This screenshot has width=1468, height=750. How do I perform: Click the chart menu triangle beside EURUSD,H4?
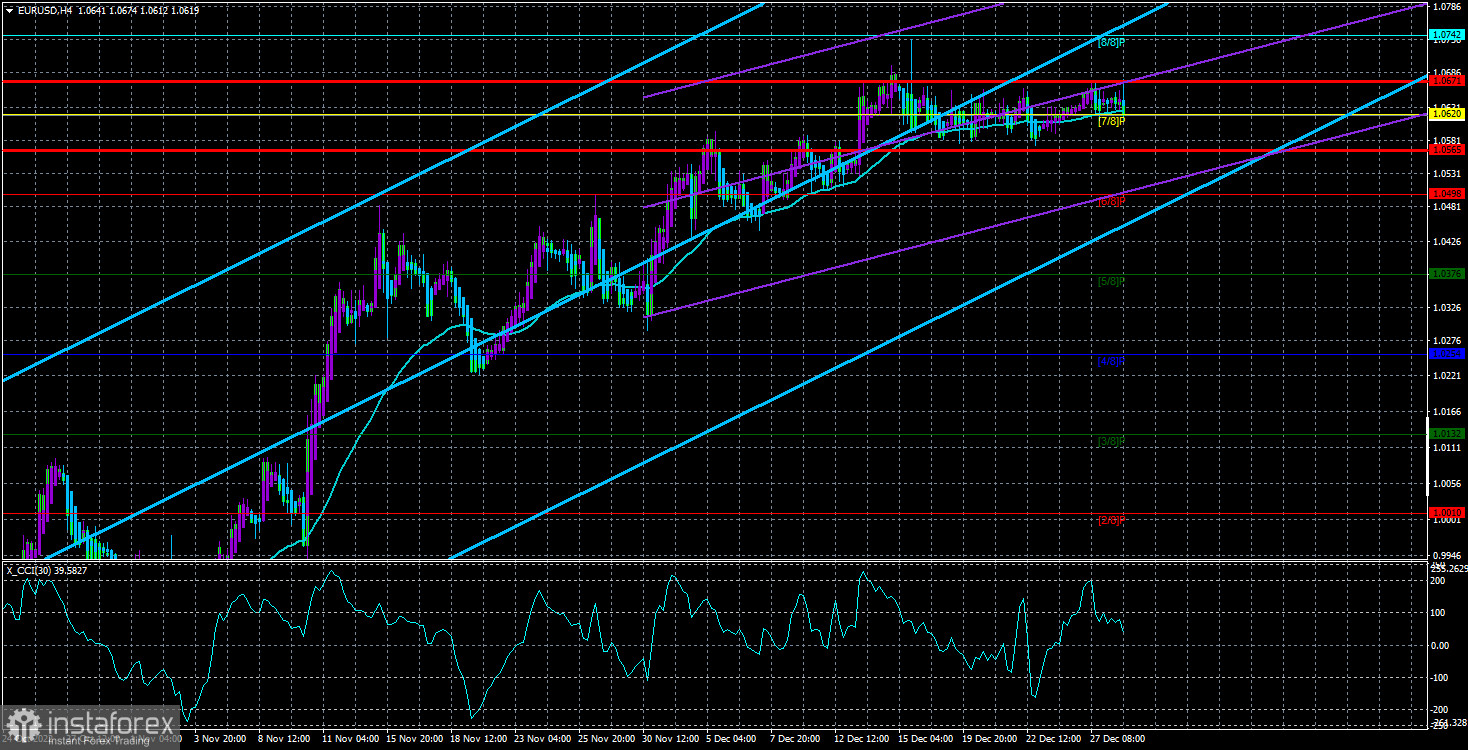pyautogui.click(x=9, y=9)
